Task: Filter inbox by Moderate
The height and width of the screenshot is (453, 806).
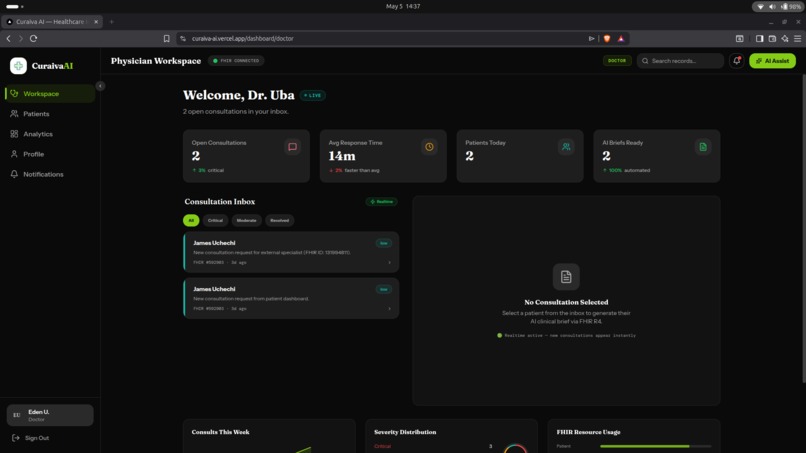Action: pyautogui.click(x=246, y=220)
